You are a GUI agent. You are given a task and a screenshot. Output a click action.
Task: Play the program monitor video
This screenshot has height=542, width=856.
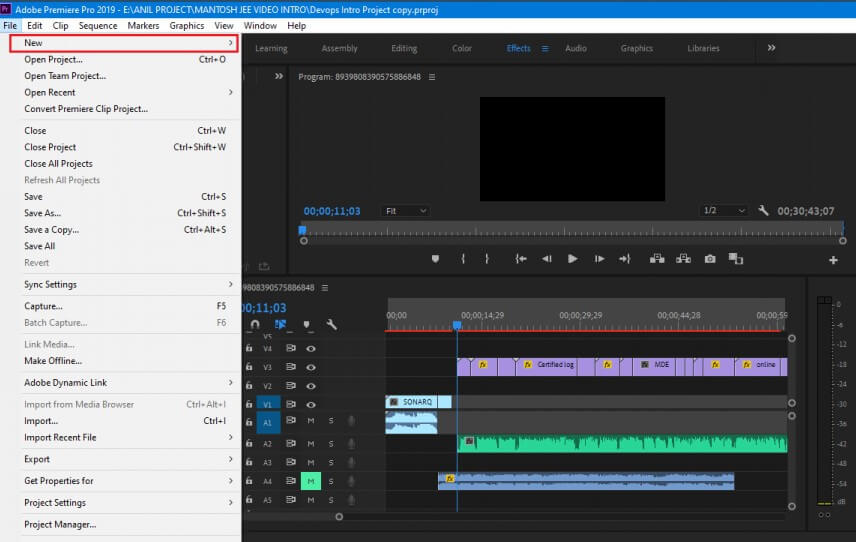572,259
